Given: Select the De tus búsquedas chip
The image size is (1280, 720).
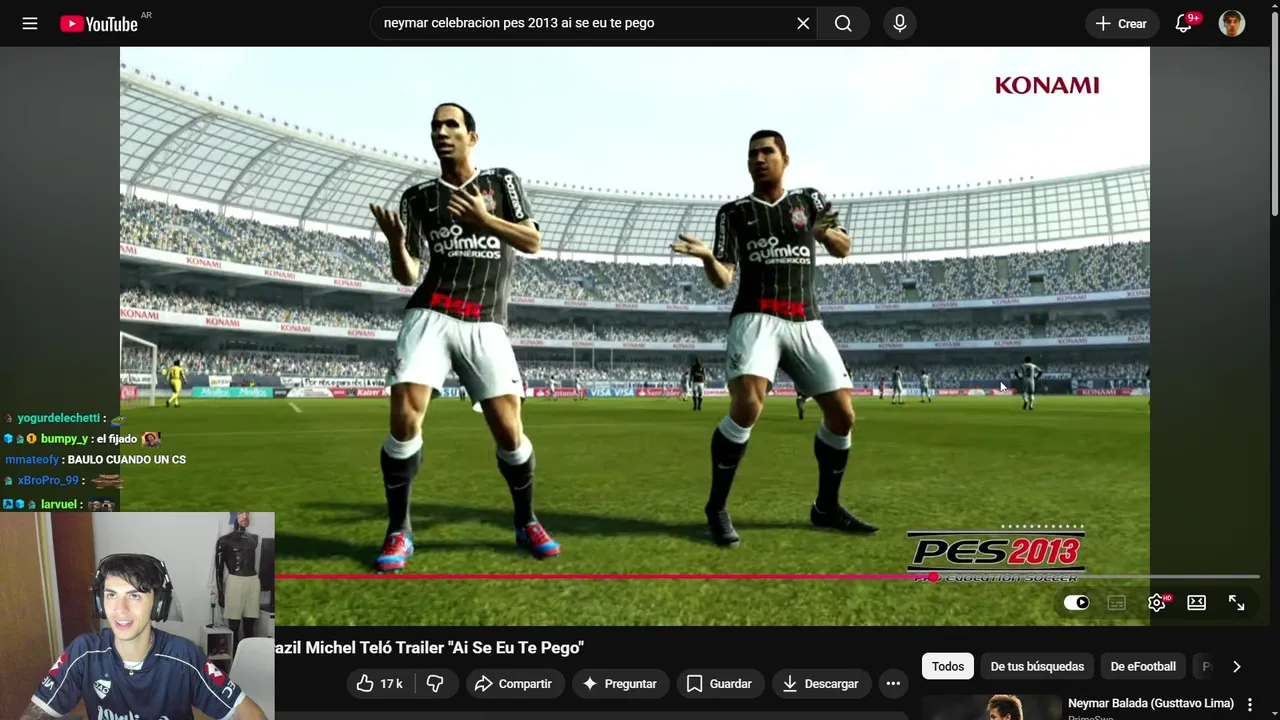Looking at the screenshot, I should click(1037, 666).
